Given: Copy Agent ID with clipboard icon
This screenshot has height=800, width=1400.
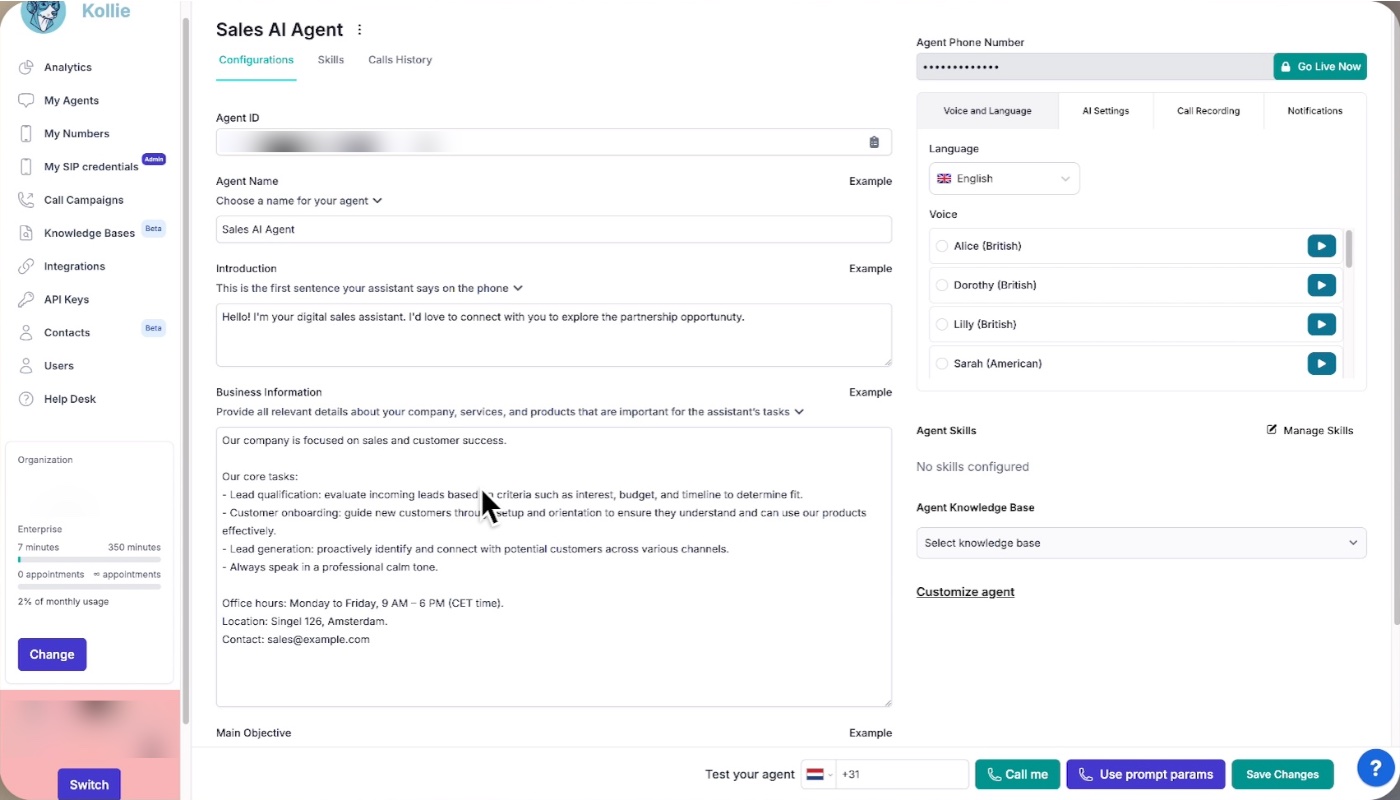Looking at the screenshot, I should coord(874,142).
